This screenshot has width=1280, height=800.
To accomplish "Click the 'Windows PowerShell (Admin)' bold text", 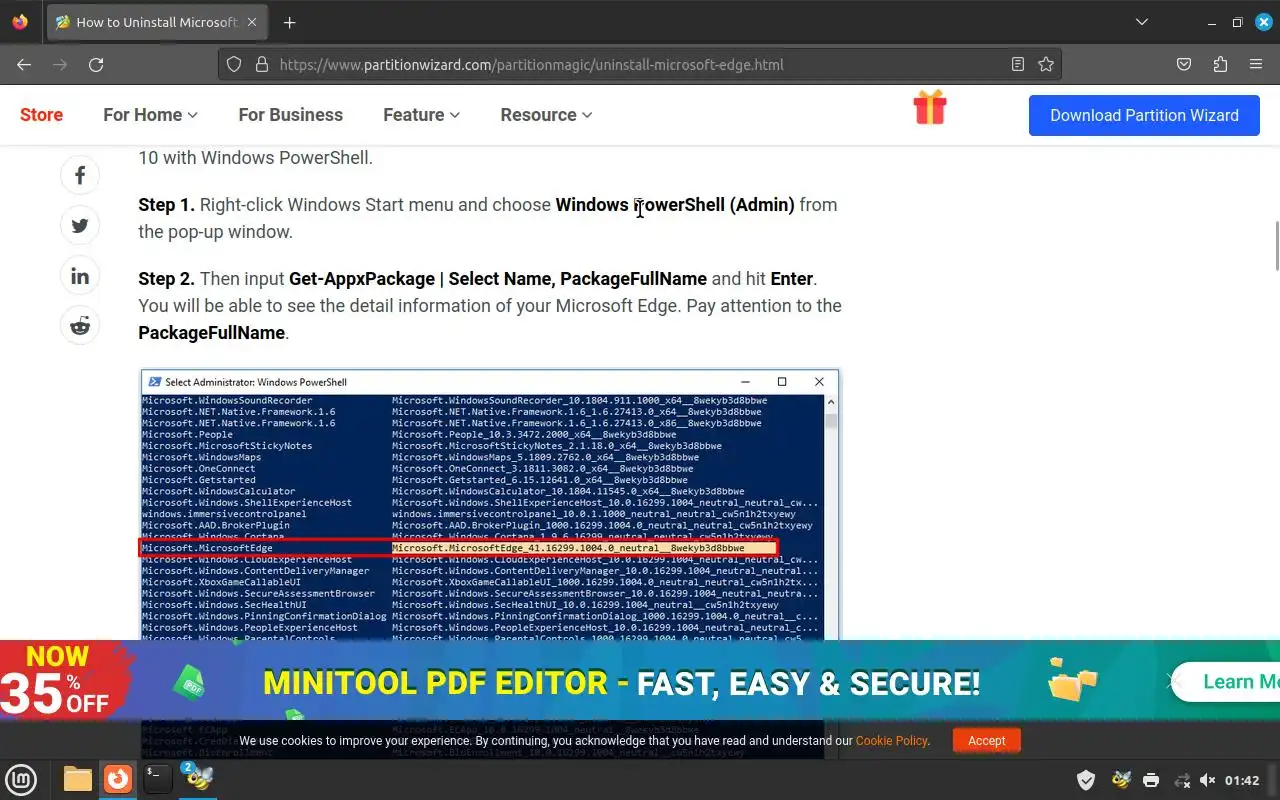I will 675,205.
